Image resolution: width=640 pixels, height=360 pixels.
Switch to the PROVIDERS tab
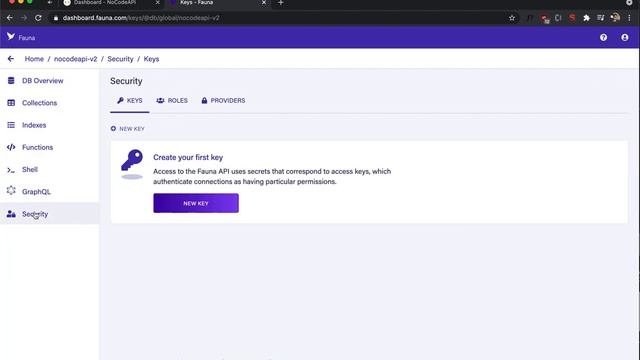[x=223, y=100]
